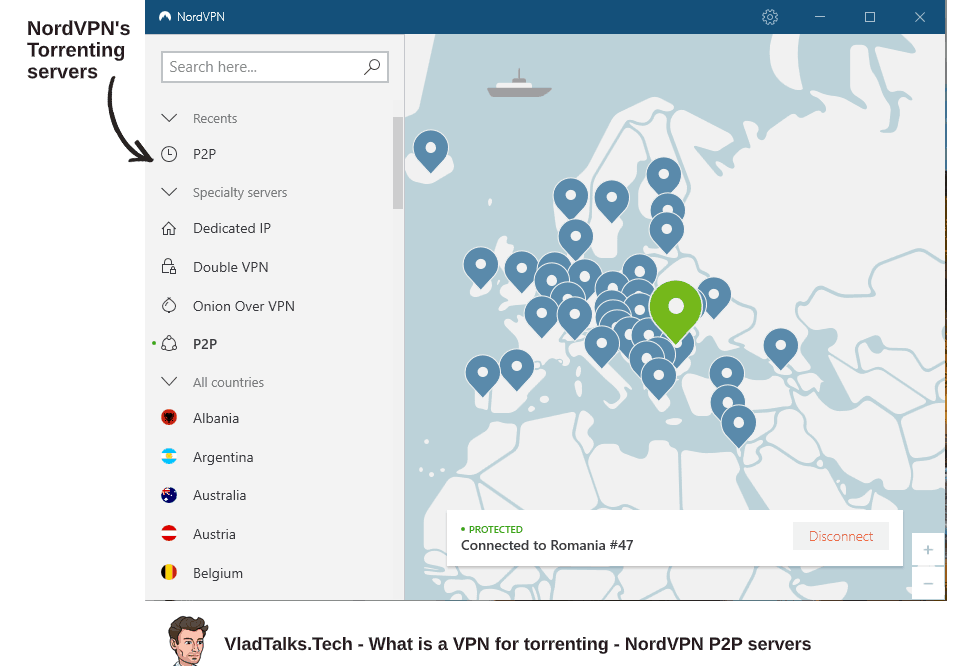The width and height of the screenshot is (976, 666).
Task: Click the specialty P2P servers icon
Action: 169,344
